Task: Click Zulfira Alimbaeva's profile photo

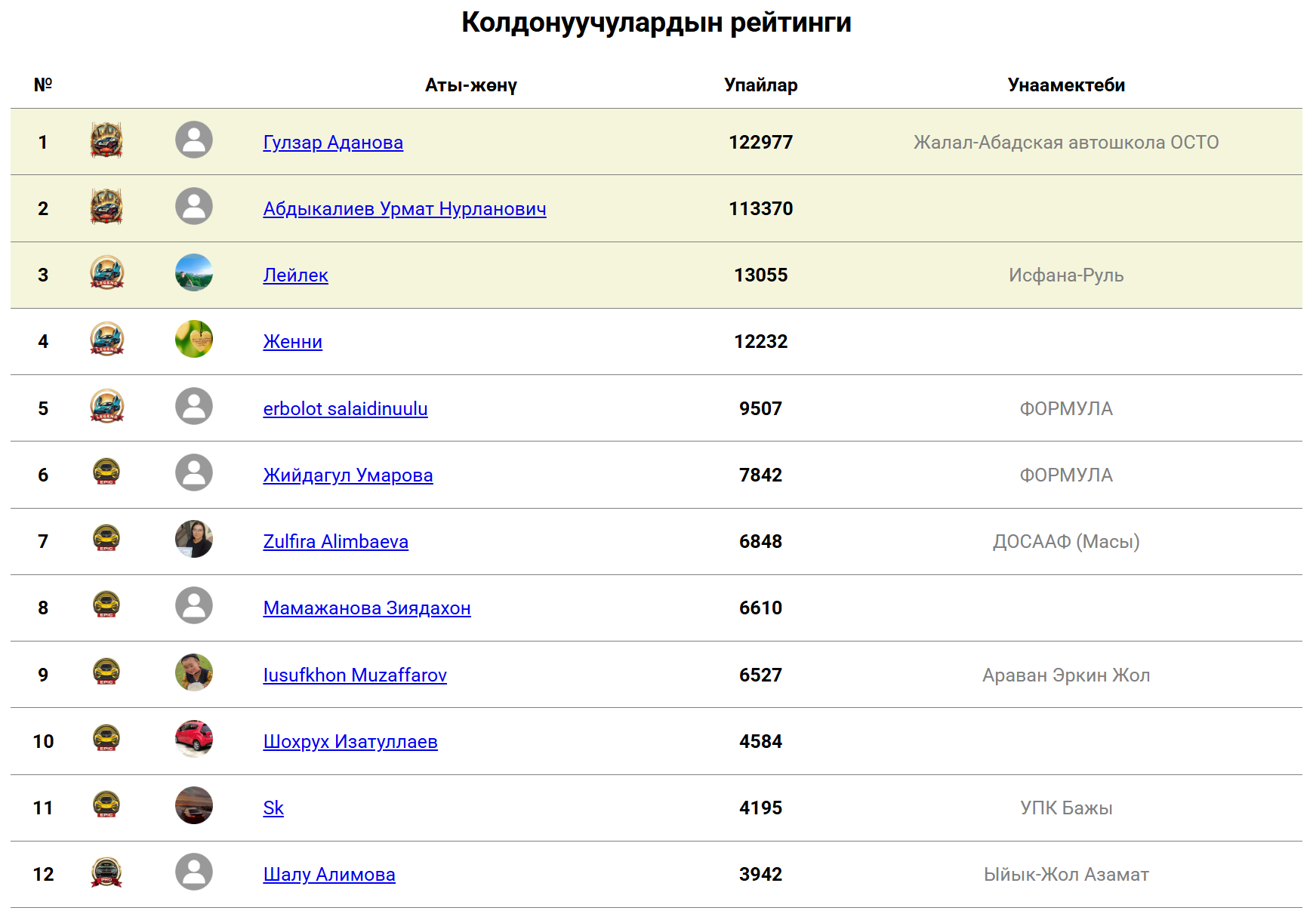Action: click(194, 540)
